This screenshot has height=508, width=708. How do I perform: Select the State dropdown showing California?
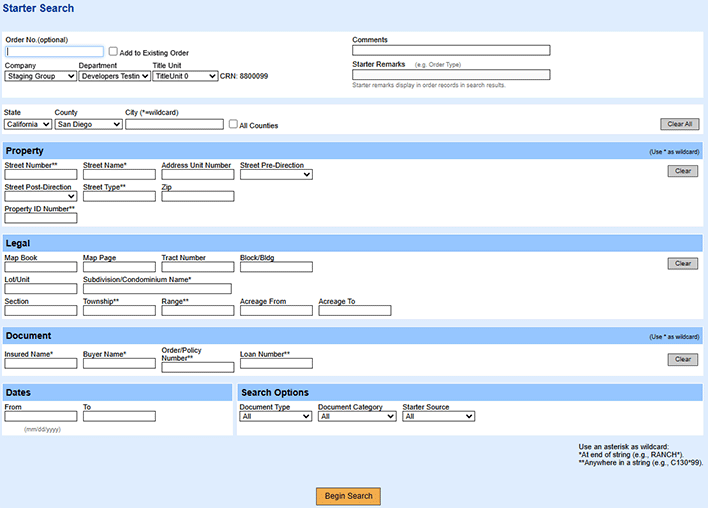(28, 125)
